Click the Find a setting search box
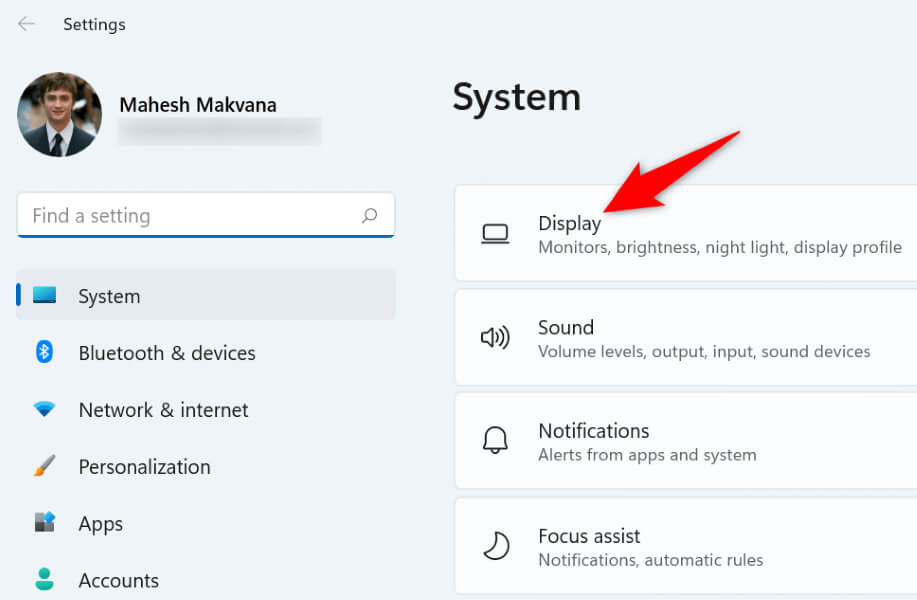This screenshot has height=600, width=917. point(190,216)
